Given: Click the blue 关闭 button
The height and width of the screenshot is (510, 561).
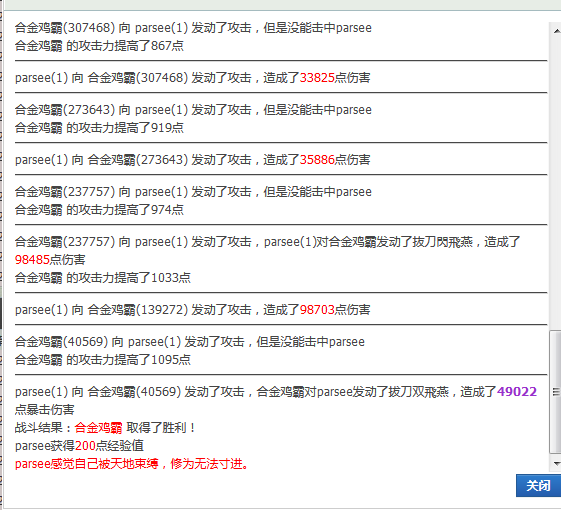Looking at the screenshot, I should point(538,486).
